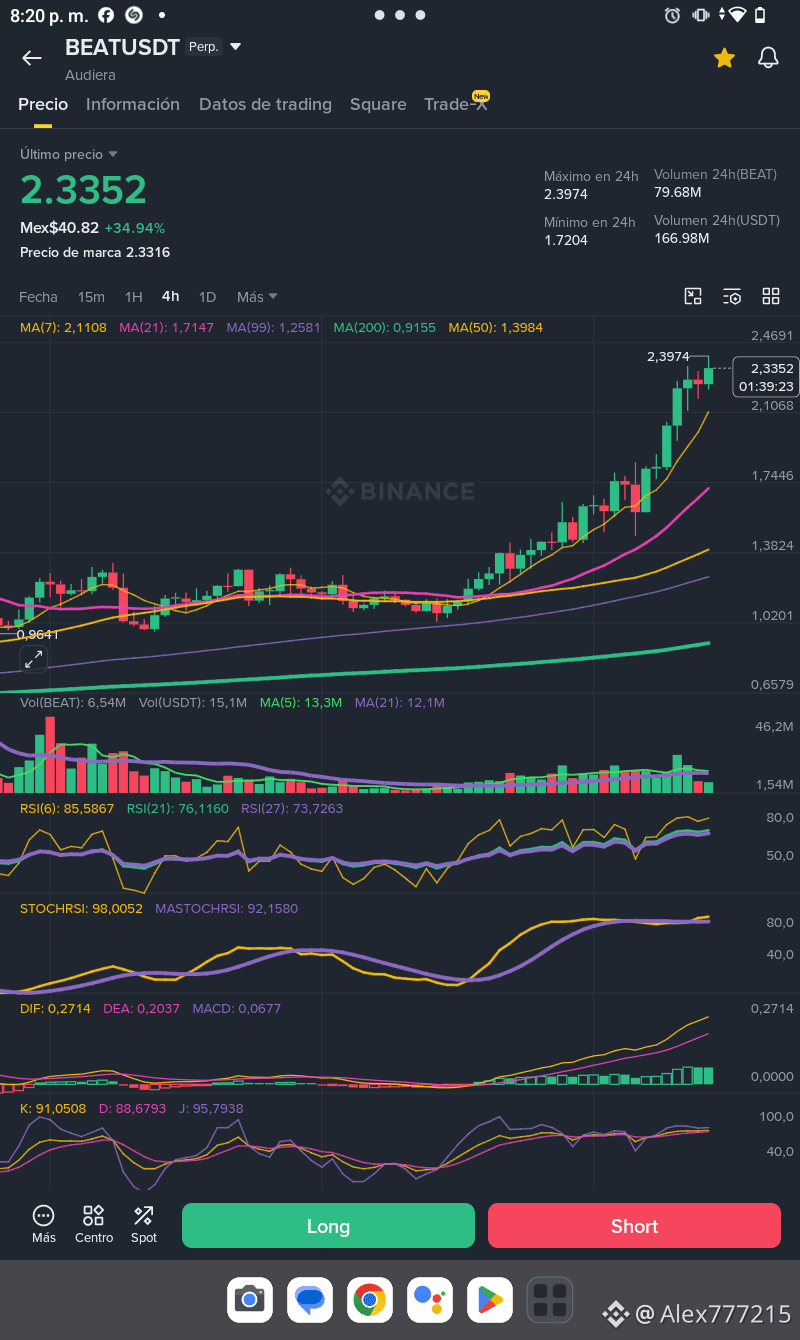This screenshot has width=800, height=1340.
Task: Click the Precio de marca 2.3316 text
Action: click(95, 252)
